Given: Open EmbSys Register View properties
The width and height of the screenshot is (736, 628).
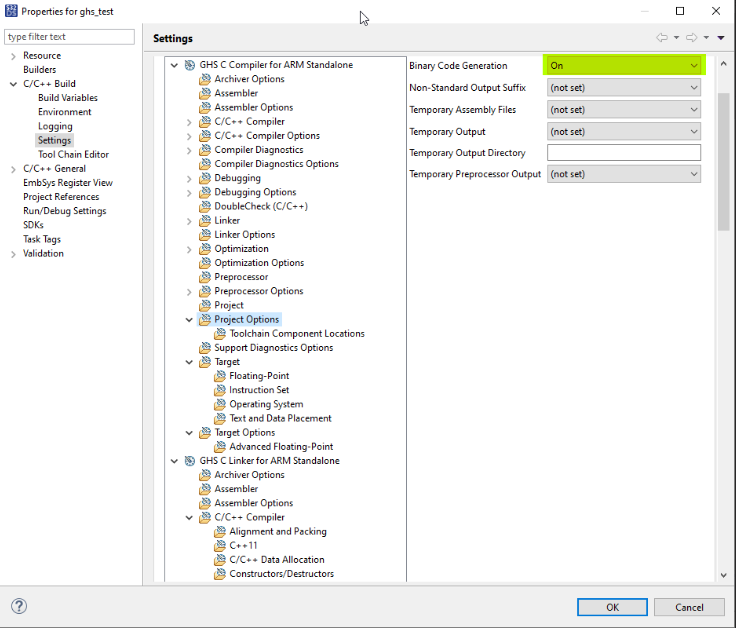Looking at the screenshot, I should [x=68, y=183].
